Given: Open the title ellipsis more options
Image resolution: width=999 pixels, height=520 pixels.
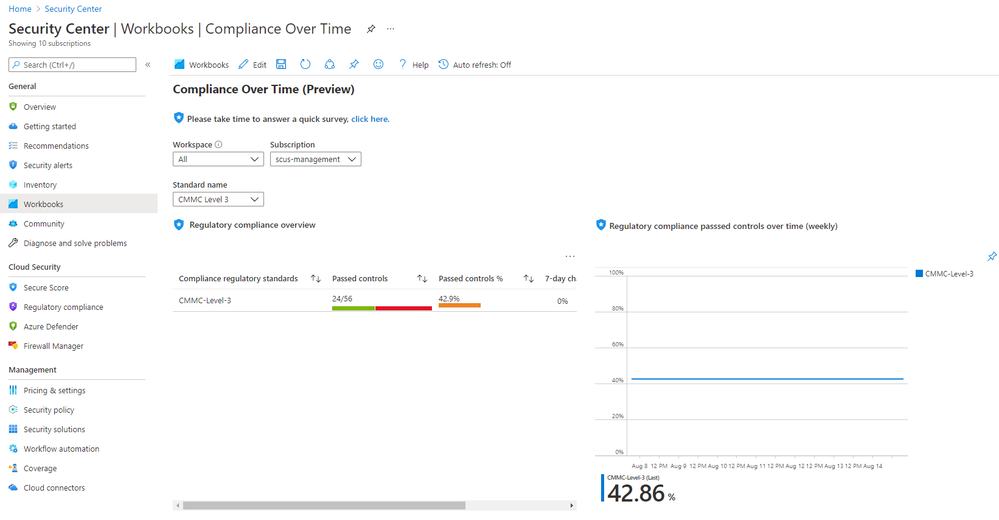Looking at the screenshot, I should click(x=391, y=29).
